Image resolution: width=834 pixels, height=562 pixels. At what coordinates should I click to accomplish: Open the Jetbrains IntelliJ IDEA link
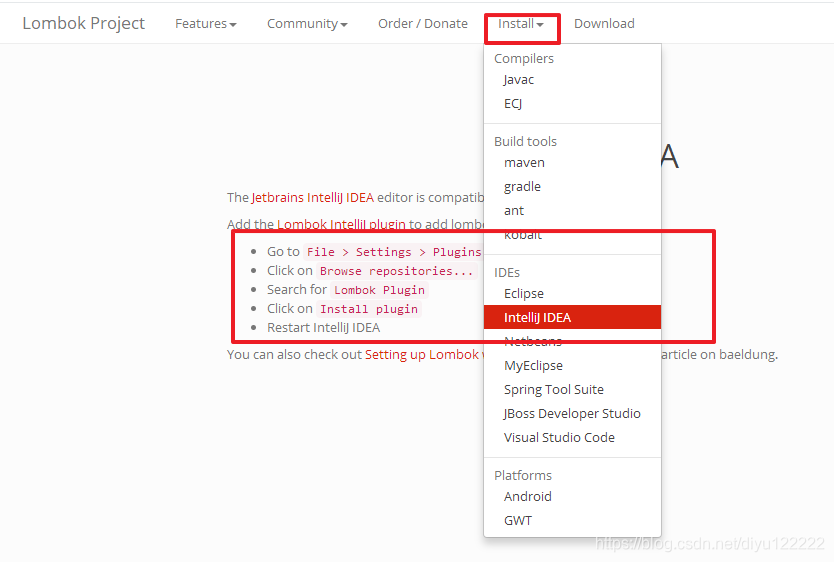tap(313, 198)
